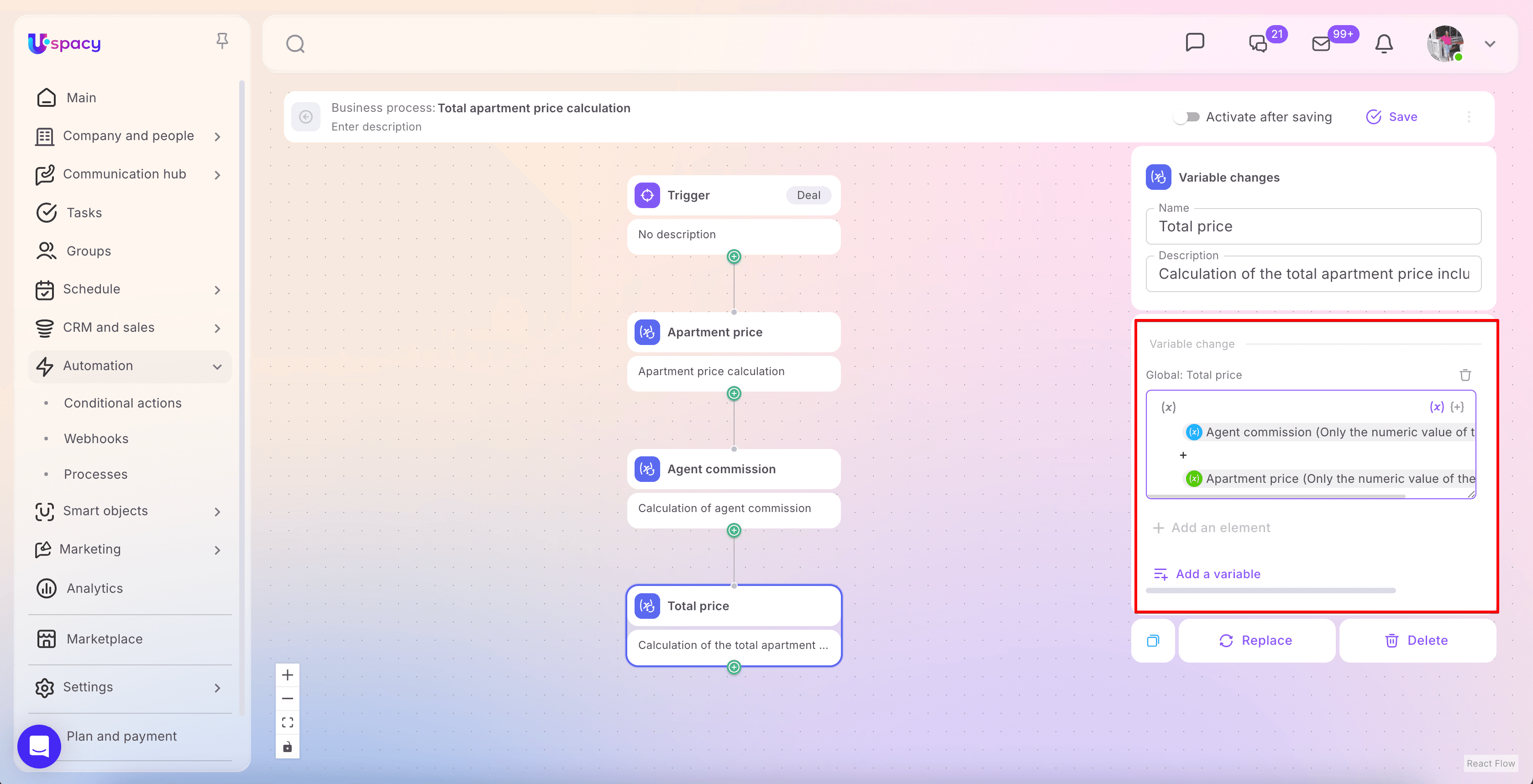Insert a function using the {+} icon
This screenshot has height=784, width=1533.
pyautogui.click(x=1457, y=407)
